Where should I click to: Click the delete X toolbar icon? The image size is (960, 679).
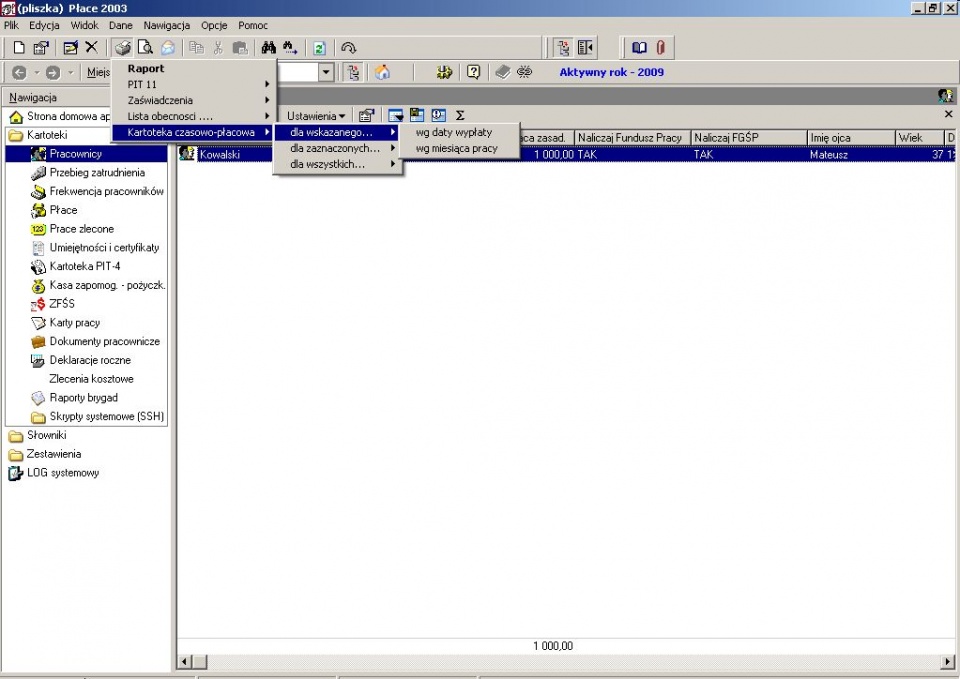click(92, 48)
